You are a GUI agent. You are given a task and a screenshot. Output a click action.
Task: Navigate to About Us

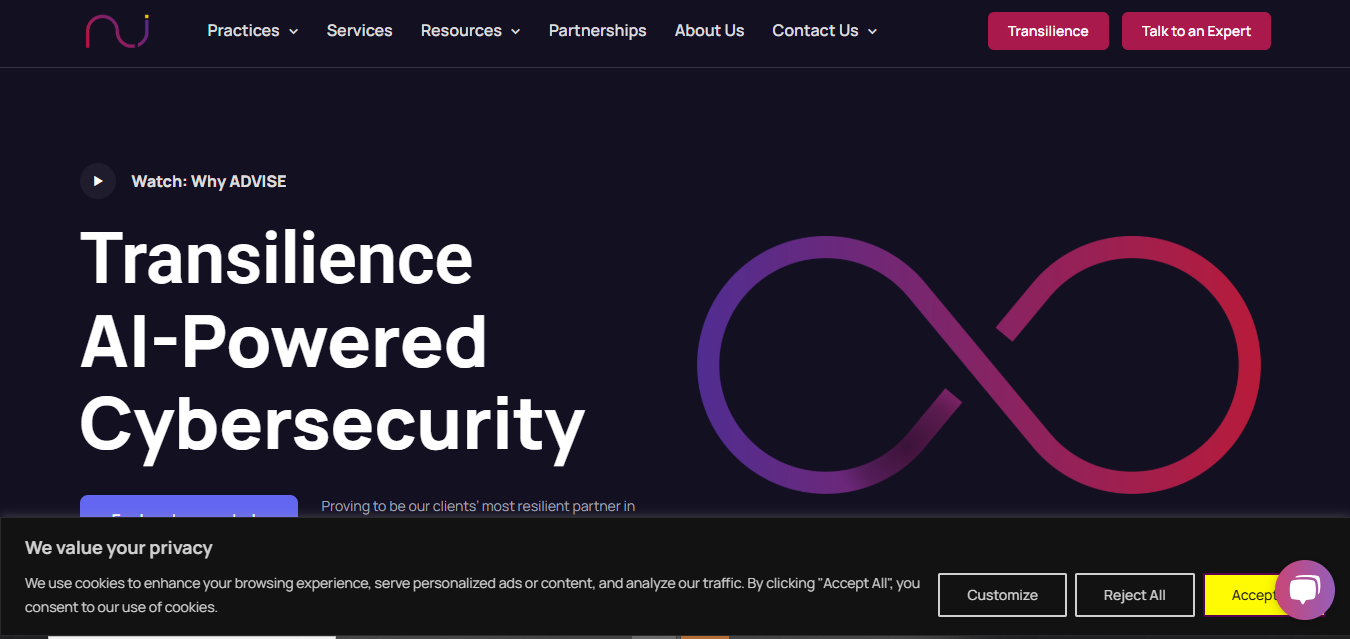(x=709, y=31)
